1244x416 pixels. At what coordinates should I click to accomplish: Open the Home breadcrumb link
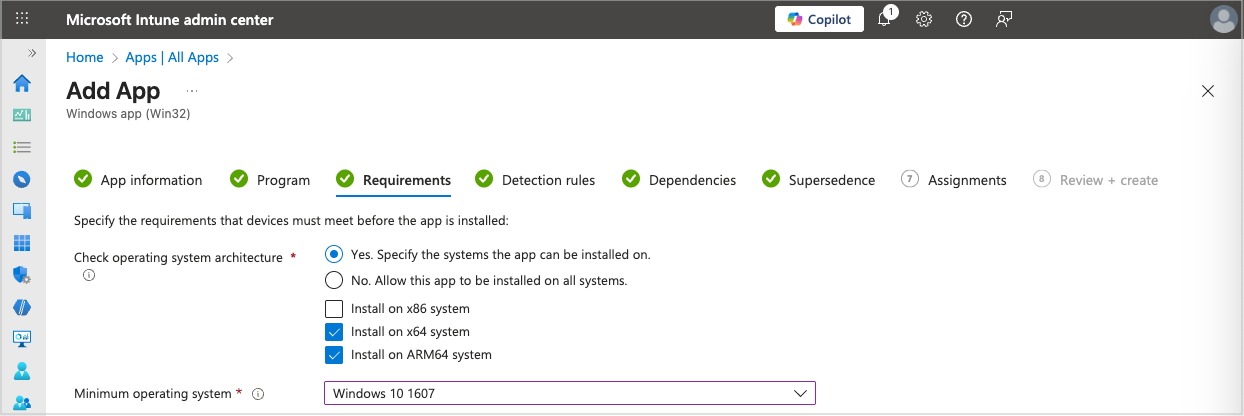pyautogui.click(x=85, y=57)
